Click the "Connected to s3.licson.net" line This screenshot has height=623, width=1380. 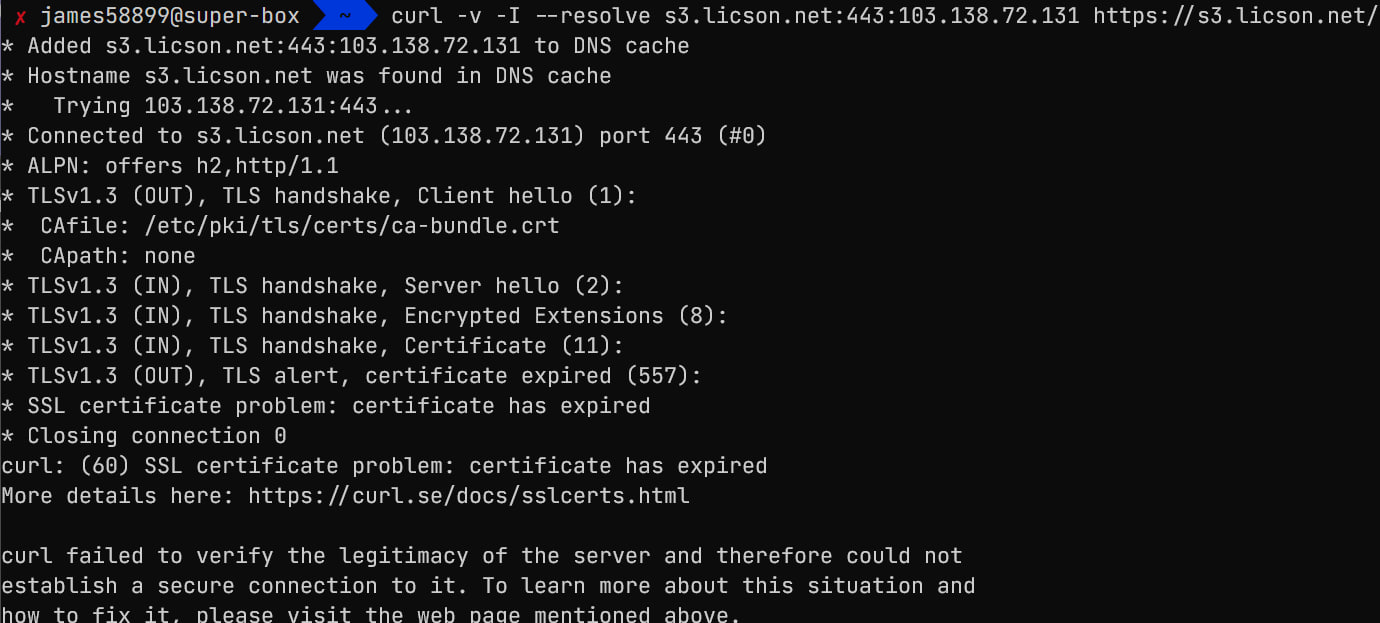point(396,136)
